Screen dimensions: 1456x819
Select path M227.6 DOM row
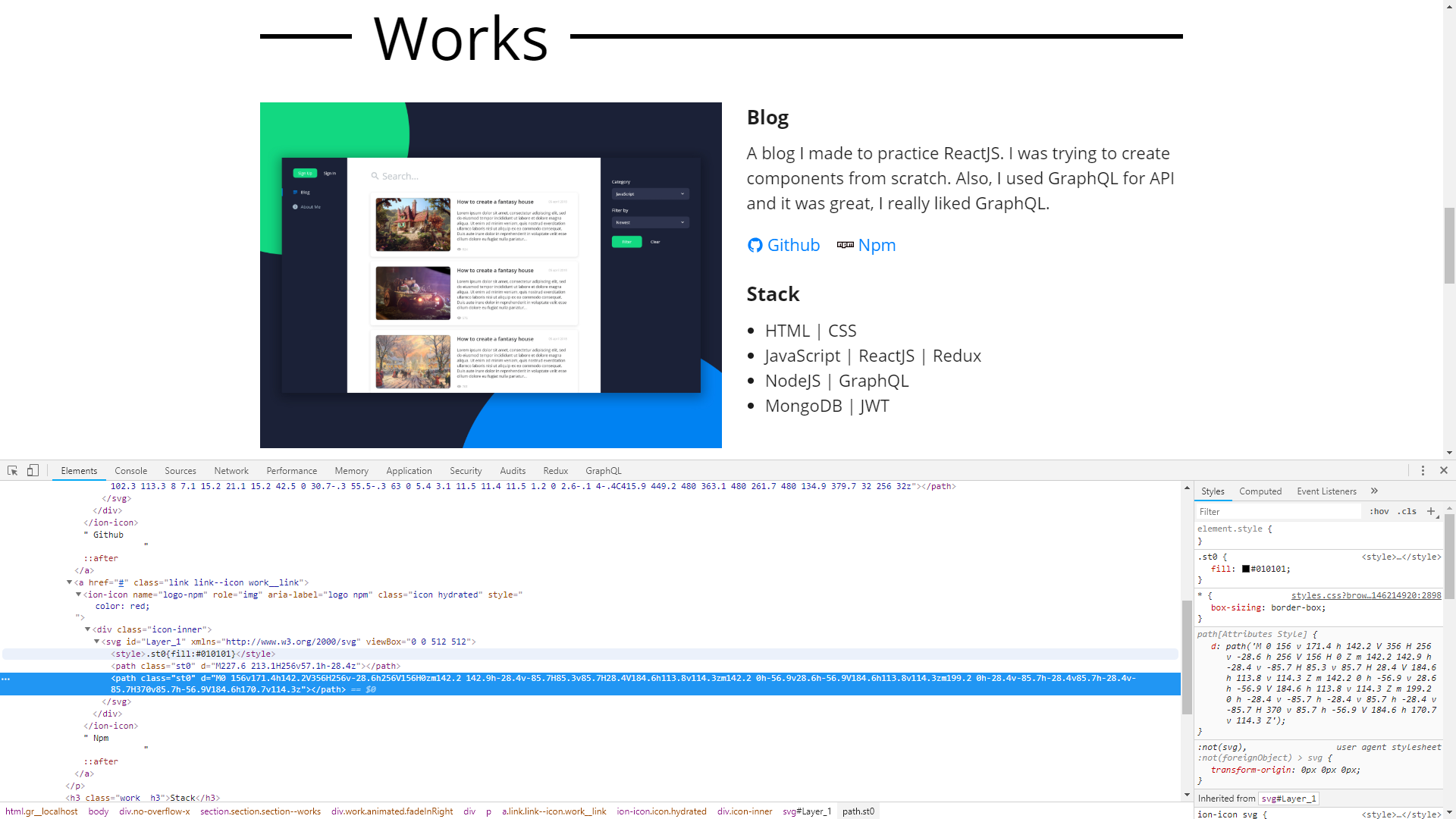(591, 667)
